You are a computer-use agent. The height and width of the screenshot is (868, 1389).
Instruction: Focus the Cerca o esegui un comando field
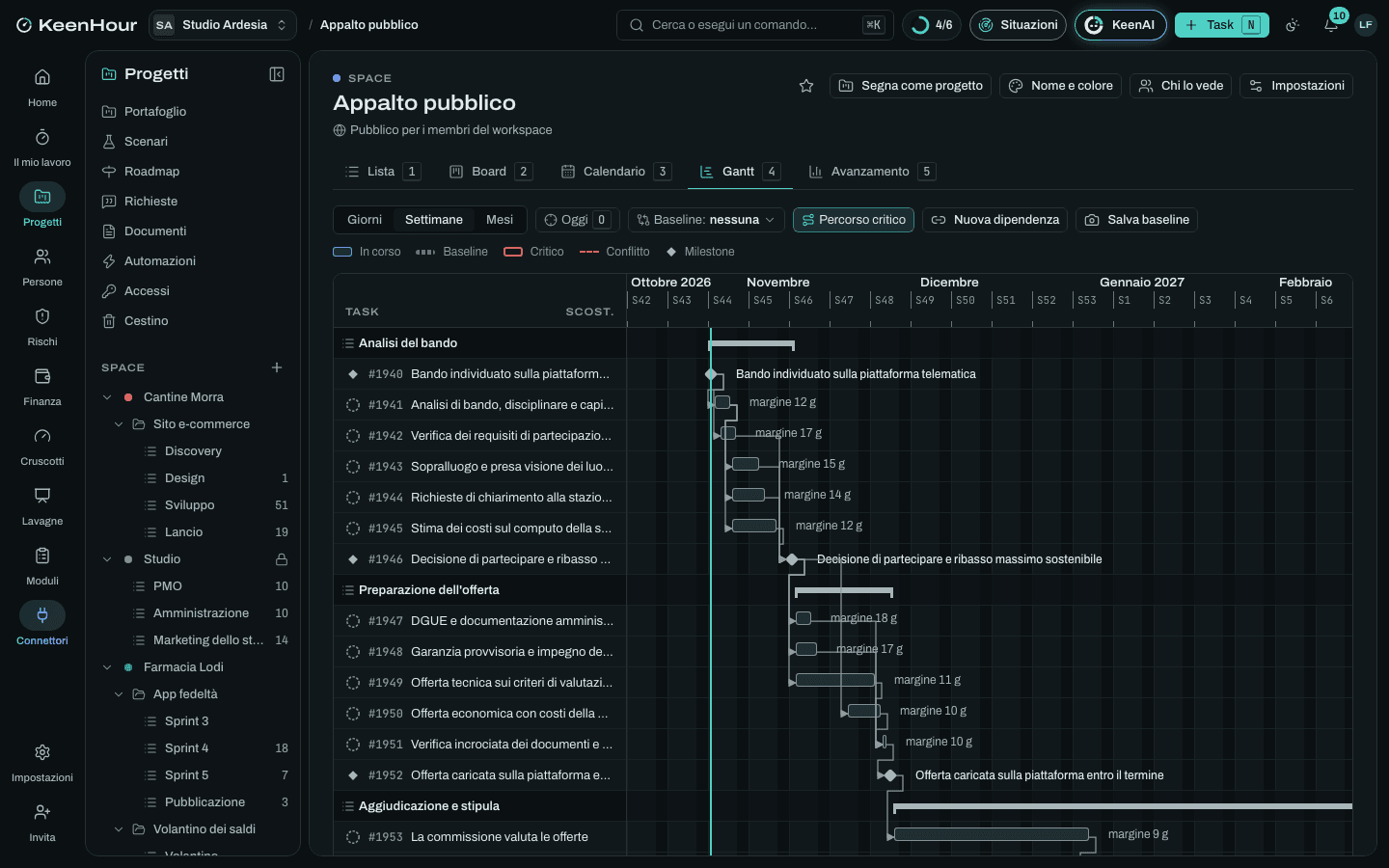[x=755, y=25]
